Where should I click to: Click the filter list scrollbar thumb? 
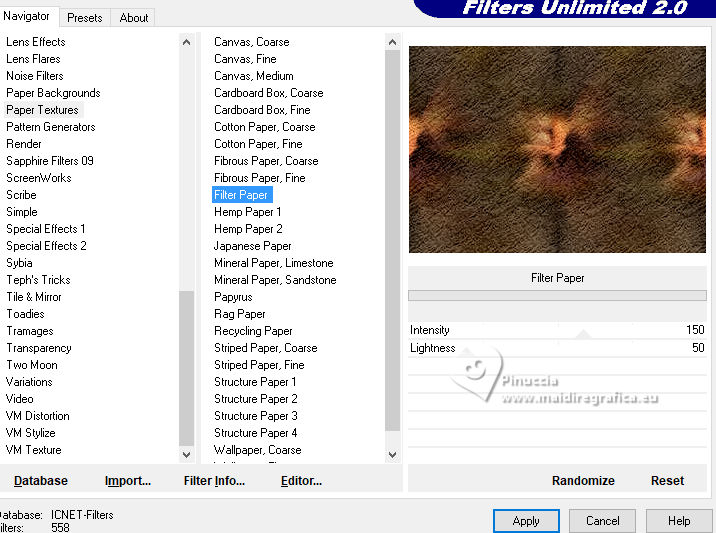[x=392, y=241]
